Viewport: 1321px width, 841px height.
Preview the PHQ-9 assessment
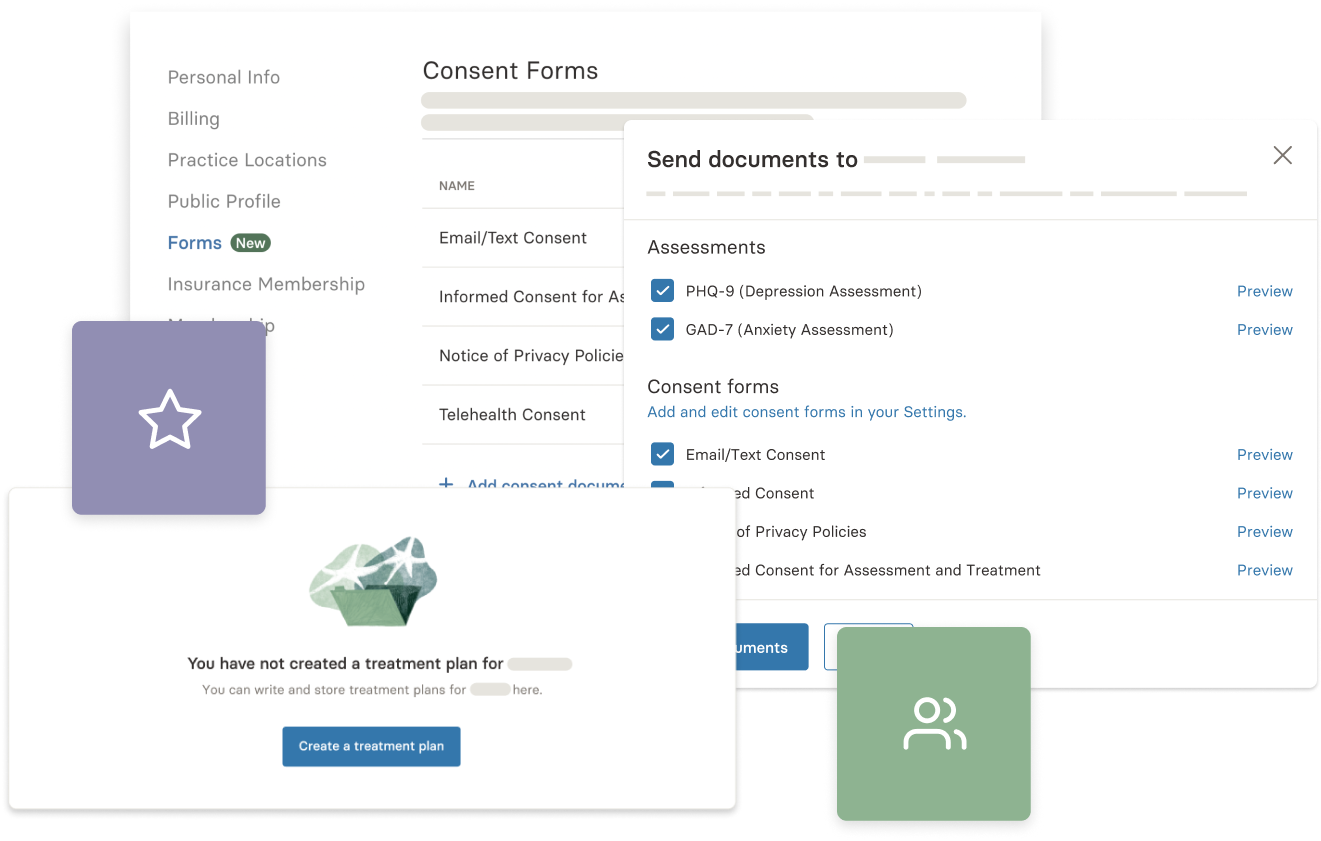1264,290
